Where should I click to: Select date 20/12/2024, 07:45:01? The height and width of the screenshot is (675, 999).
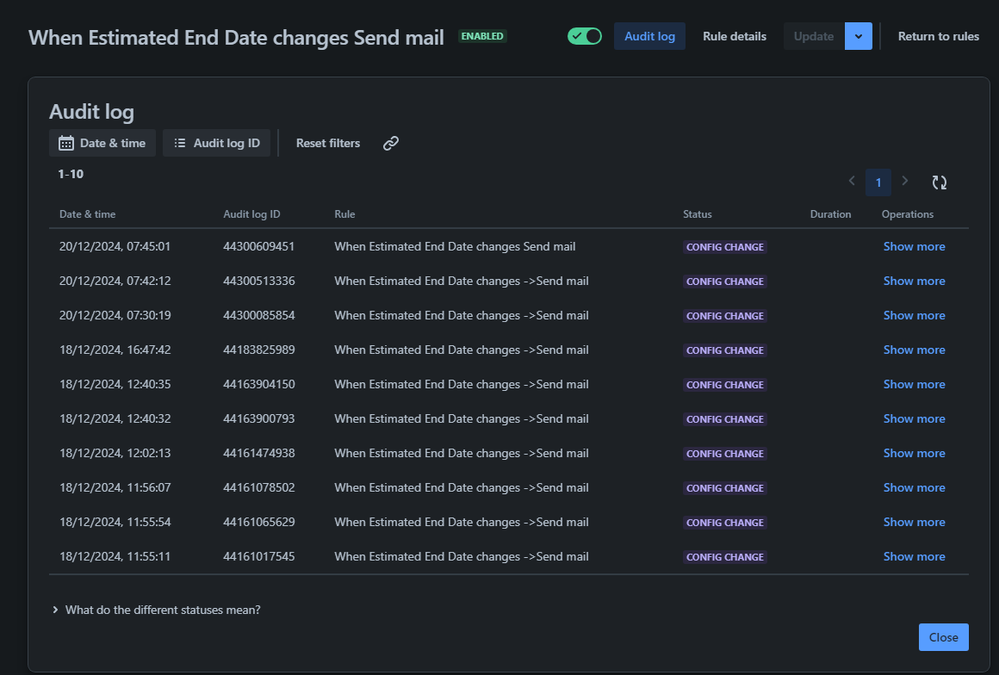click(115, 247)
